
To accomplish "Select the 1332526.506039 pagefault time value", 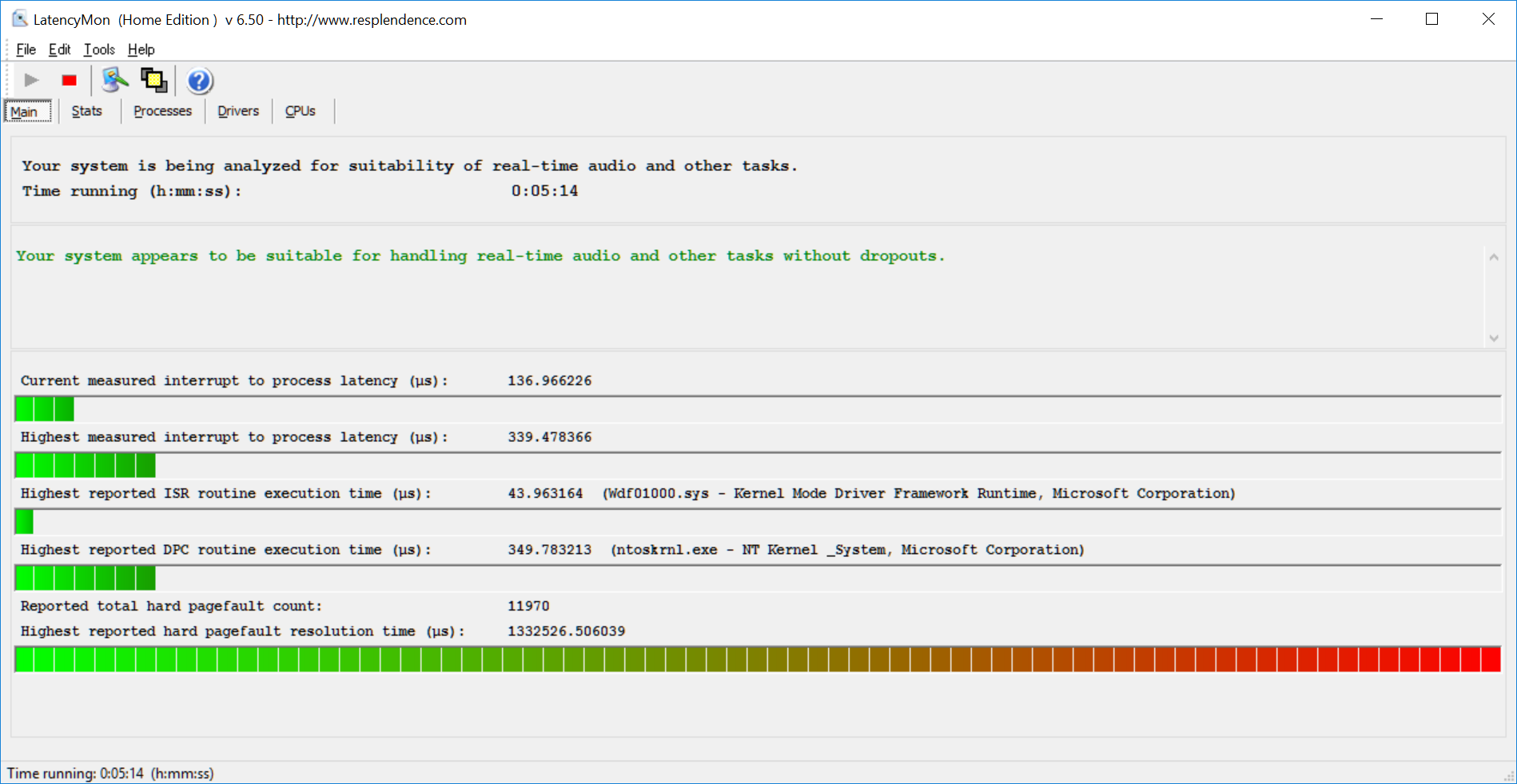I will (567, 631).
